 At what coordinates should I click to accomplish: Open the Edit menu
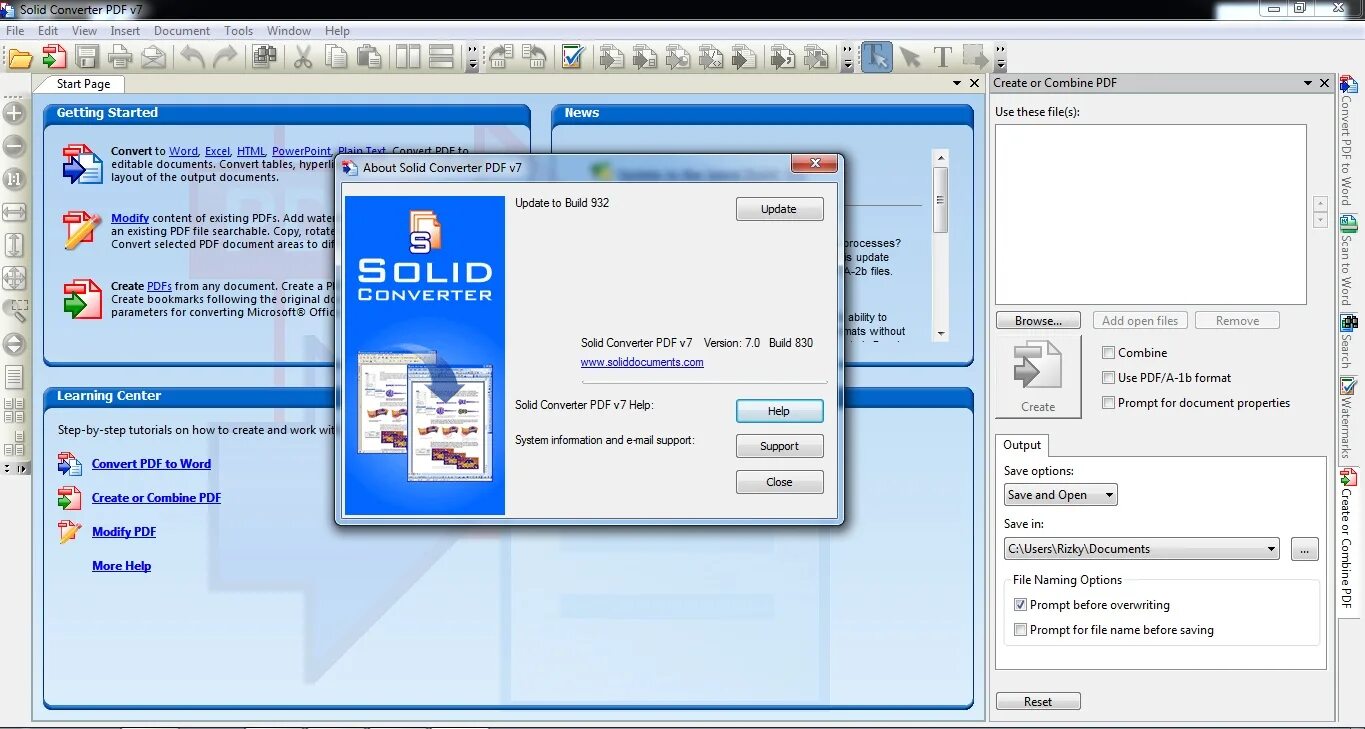pos(48,31)
